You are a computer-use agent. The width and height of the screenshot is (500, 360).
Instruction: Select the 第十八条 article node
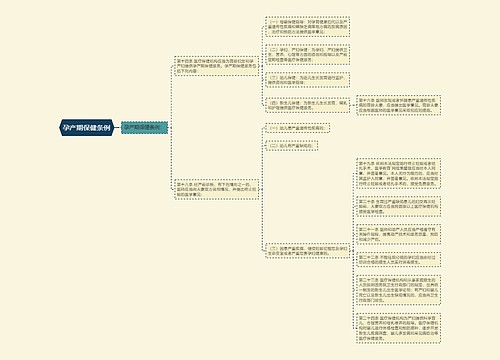tap(217, 189)
